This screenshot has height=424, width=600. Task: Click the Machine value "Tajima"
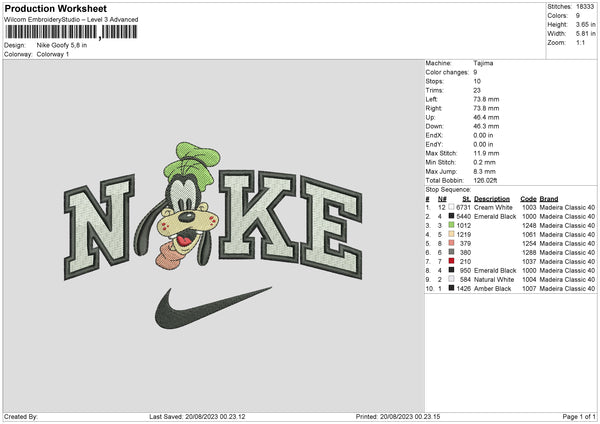(483, 63)
